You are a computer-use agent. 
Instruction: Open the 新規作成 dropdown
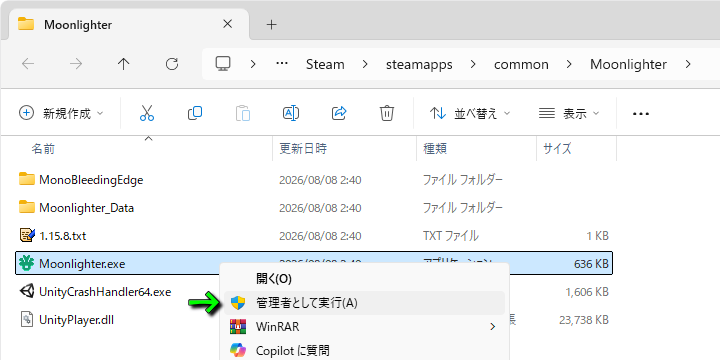[x=62, y=113]
